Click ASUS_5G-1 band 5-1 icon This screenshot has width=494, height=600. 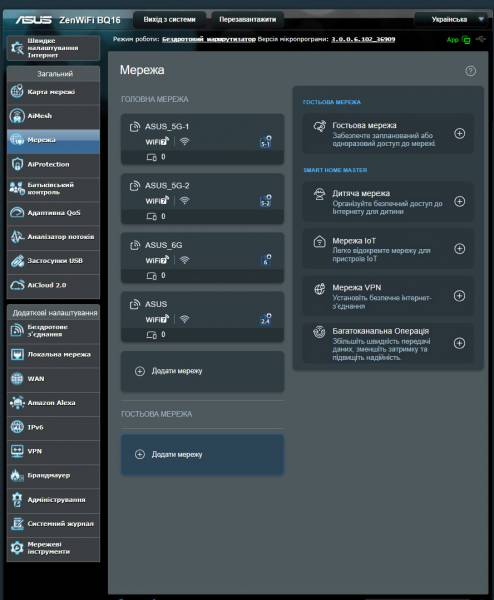point(266,142)
